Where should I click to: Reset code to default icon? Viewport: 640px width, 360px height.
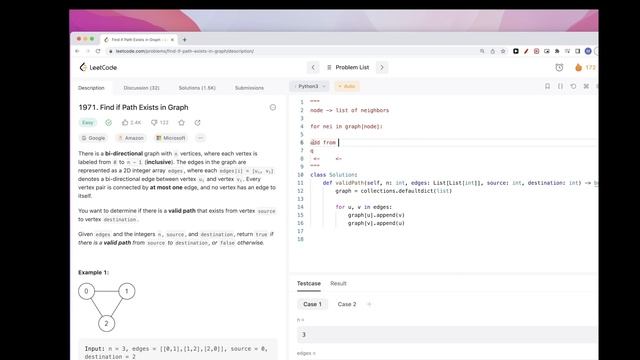coord(573,86)
